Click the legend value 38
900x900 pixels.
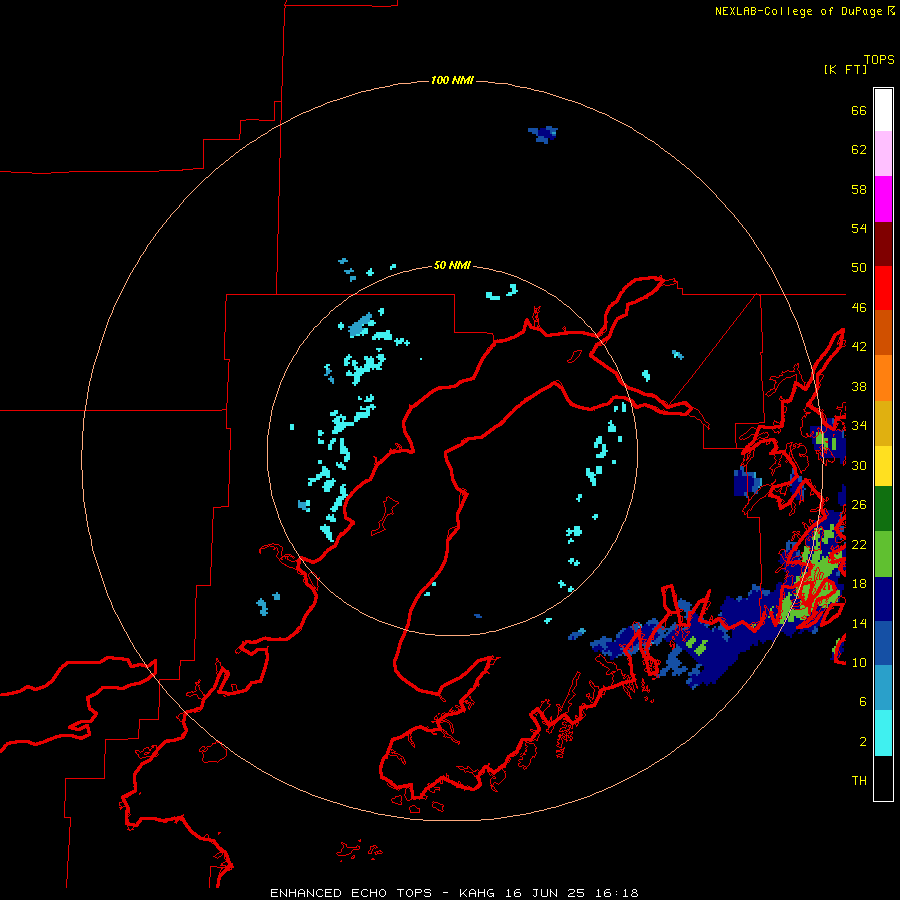(x=859, y=386)
